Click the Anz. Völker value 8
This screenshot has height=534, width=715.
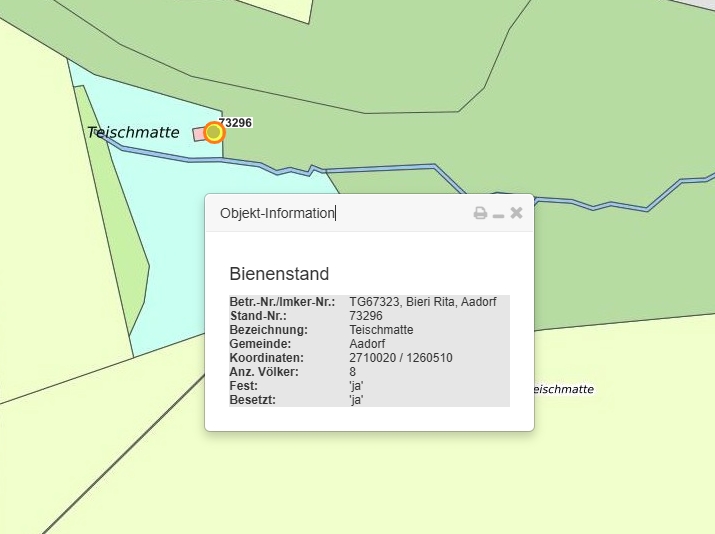(353, 371)
